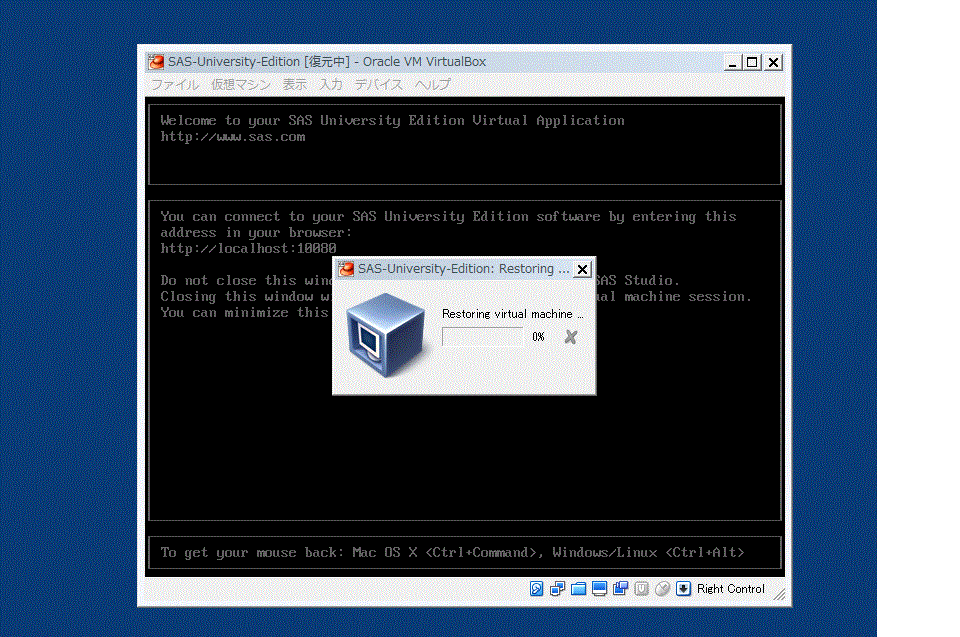Click the recording and remote display status icon

(620, 589)
